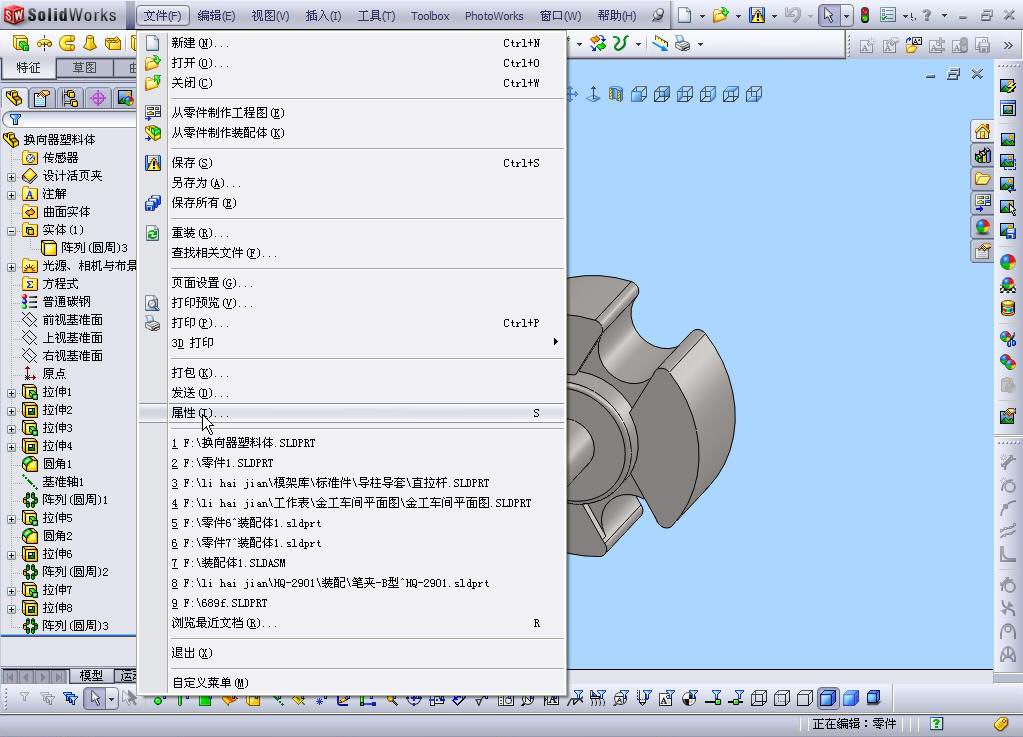
Task: Open the 插入(I) menu
Action: [323, 15]
